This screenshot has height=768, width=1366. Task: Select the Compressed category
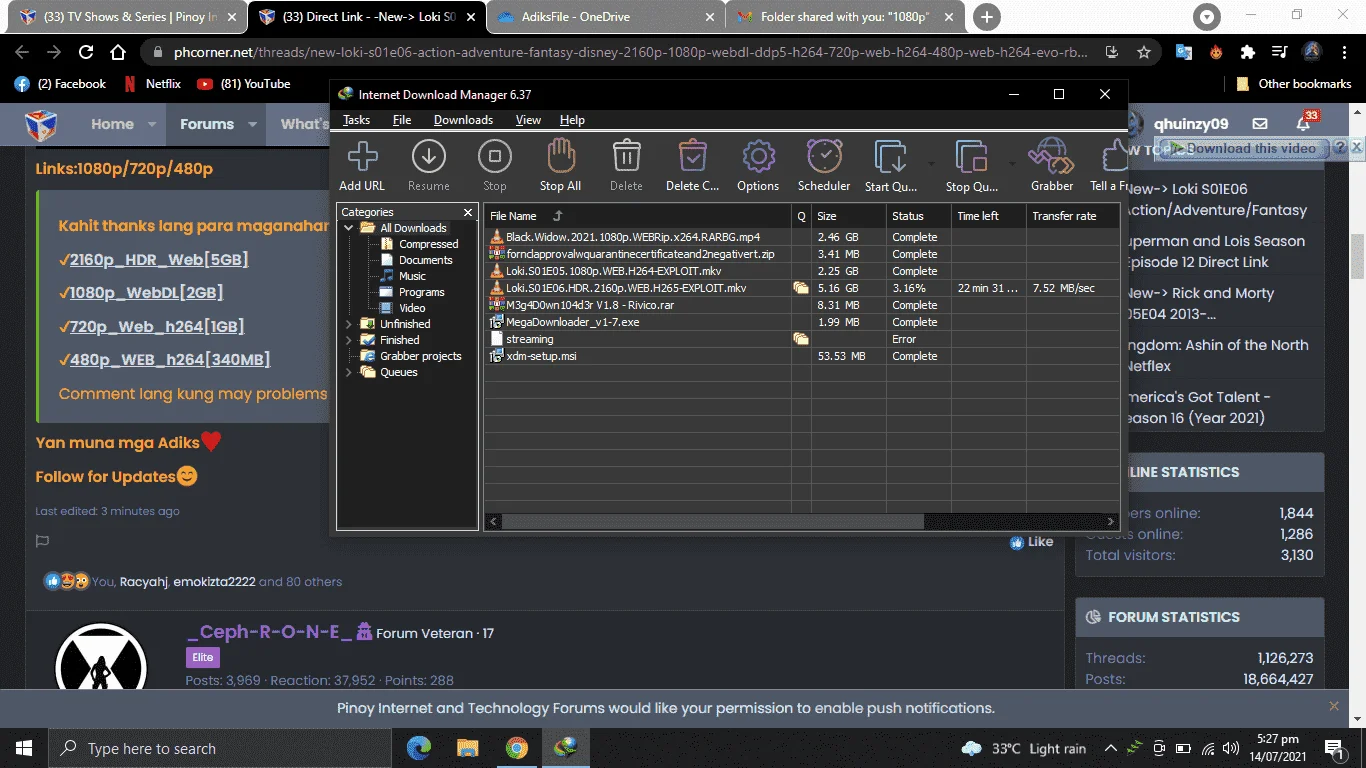tap(428, 244)
